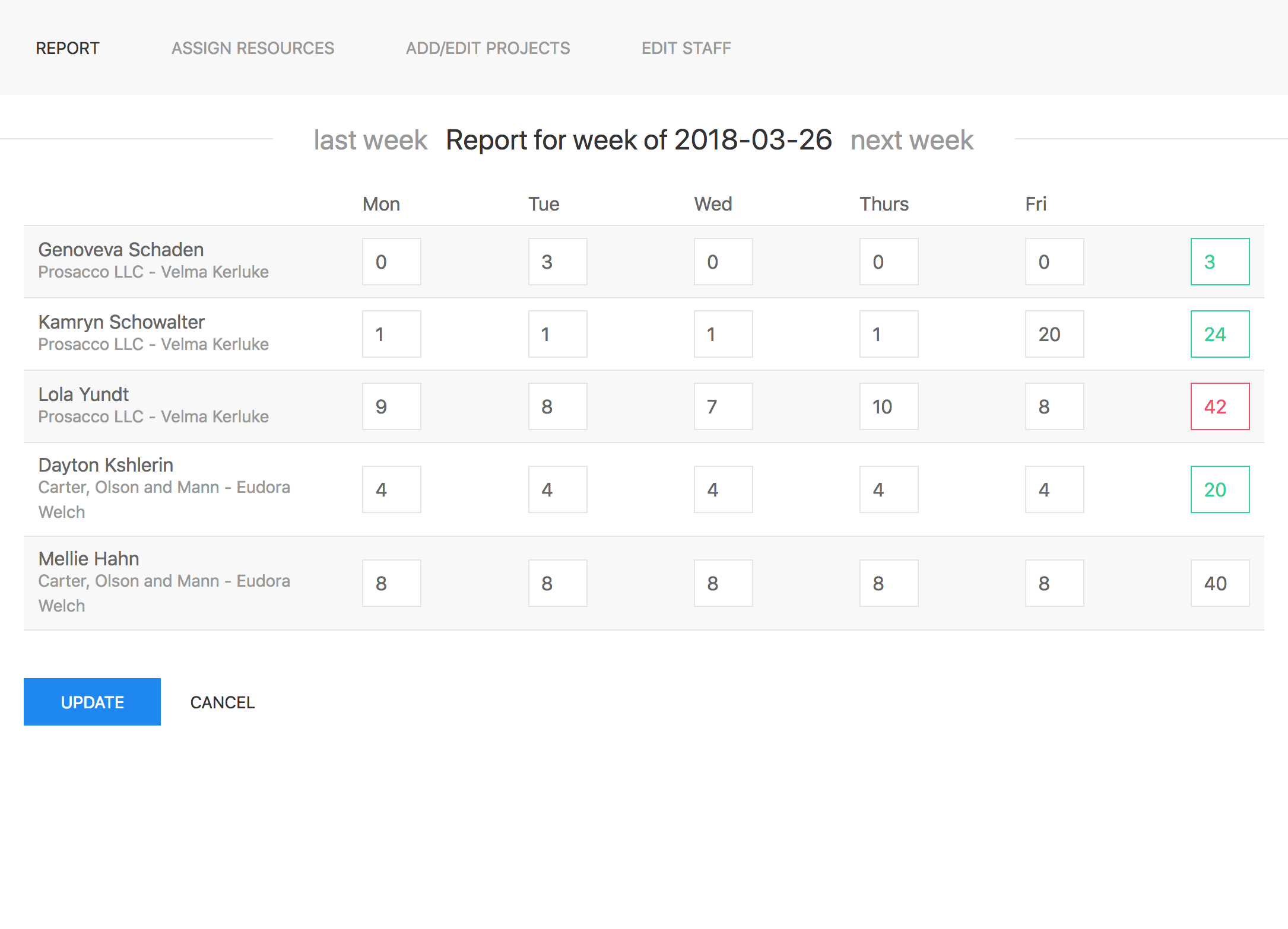Click project text under Mellie Hahn
Viewport: 1288px width, 929px height.
164,593
